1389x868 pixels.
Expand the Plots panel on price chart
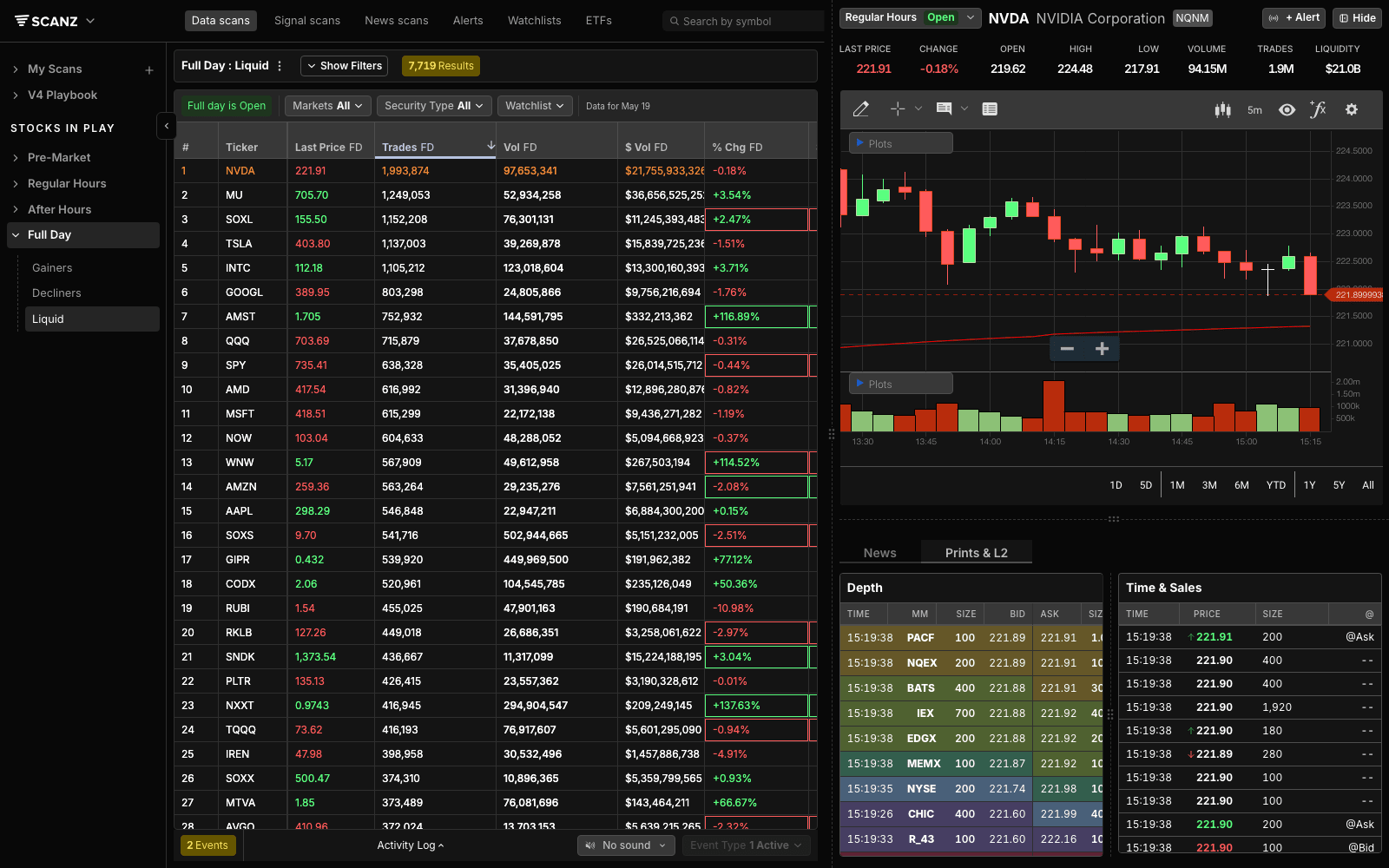coord(900,143)
